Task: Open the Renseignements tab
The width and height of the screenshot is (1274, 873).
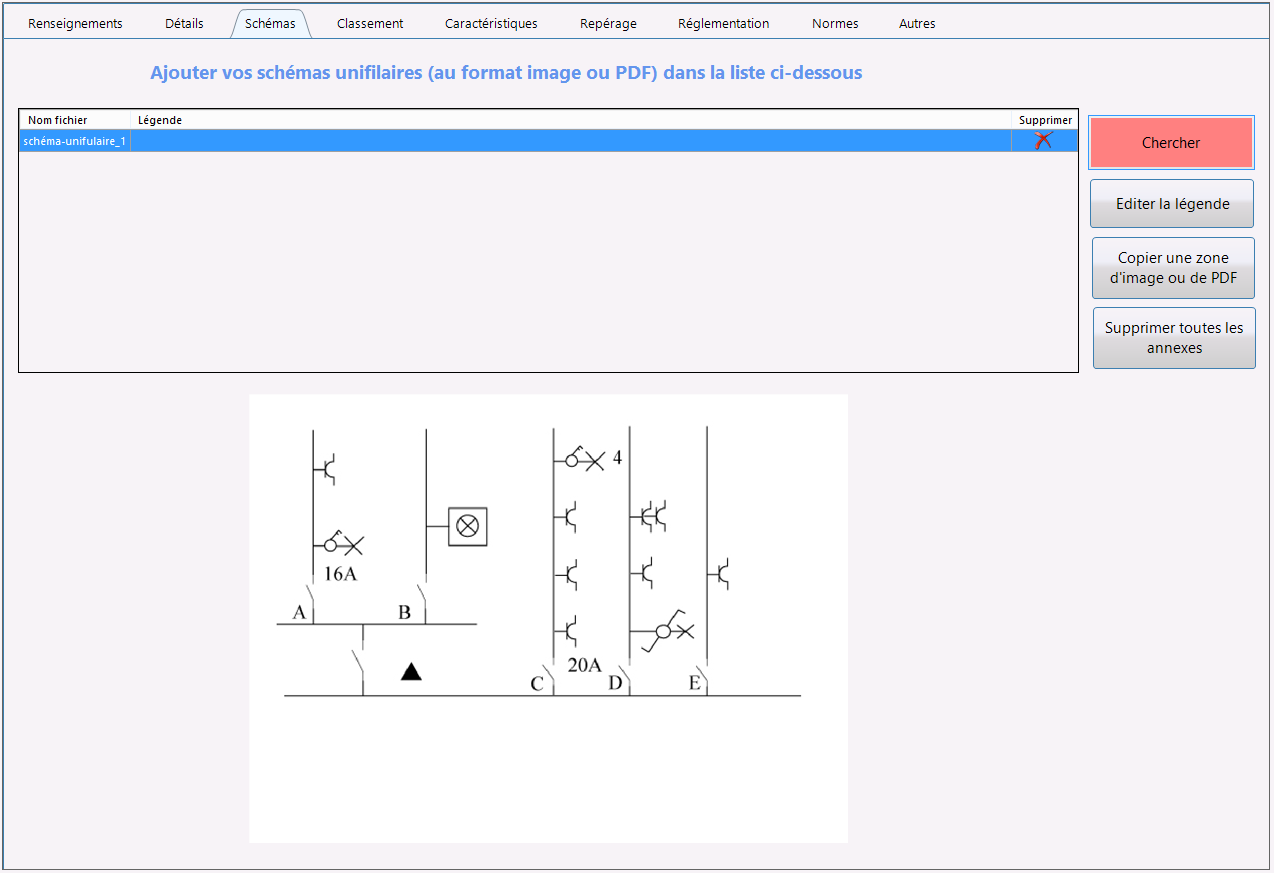Action: [75, 23]
